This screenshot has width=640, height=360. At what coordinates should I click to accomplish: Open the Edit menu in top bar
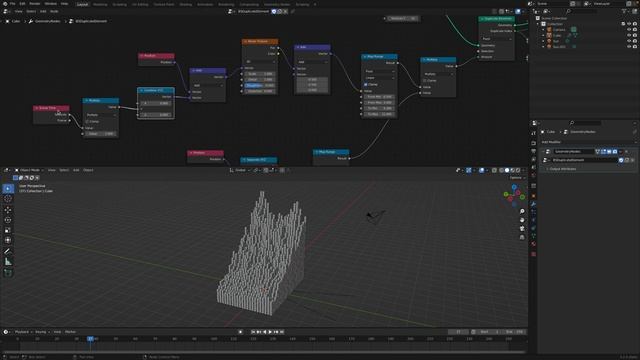[x=22, y=4]
